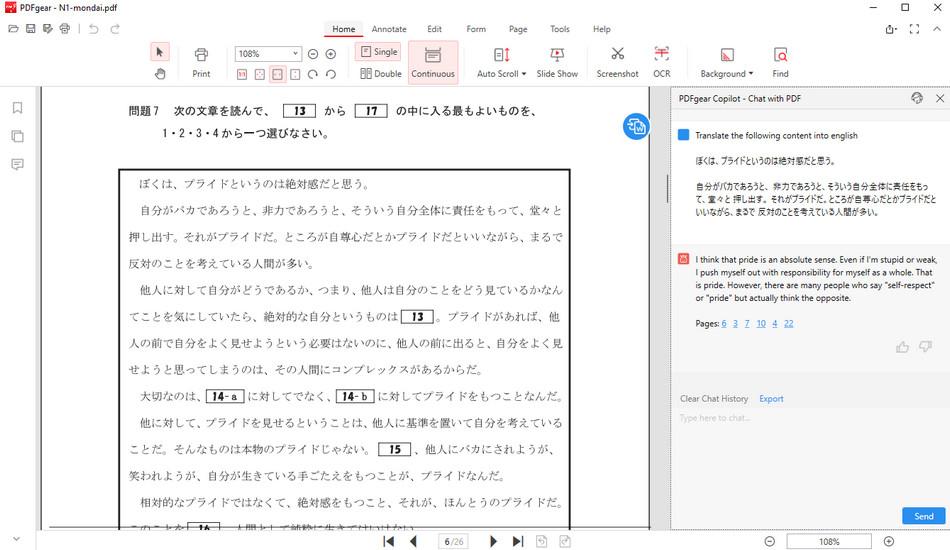Go to first page
Viewport: 950px width, 550px height.
coord(389,542)
